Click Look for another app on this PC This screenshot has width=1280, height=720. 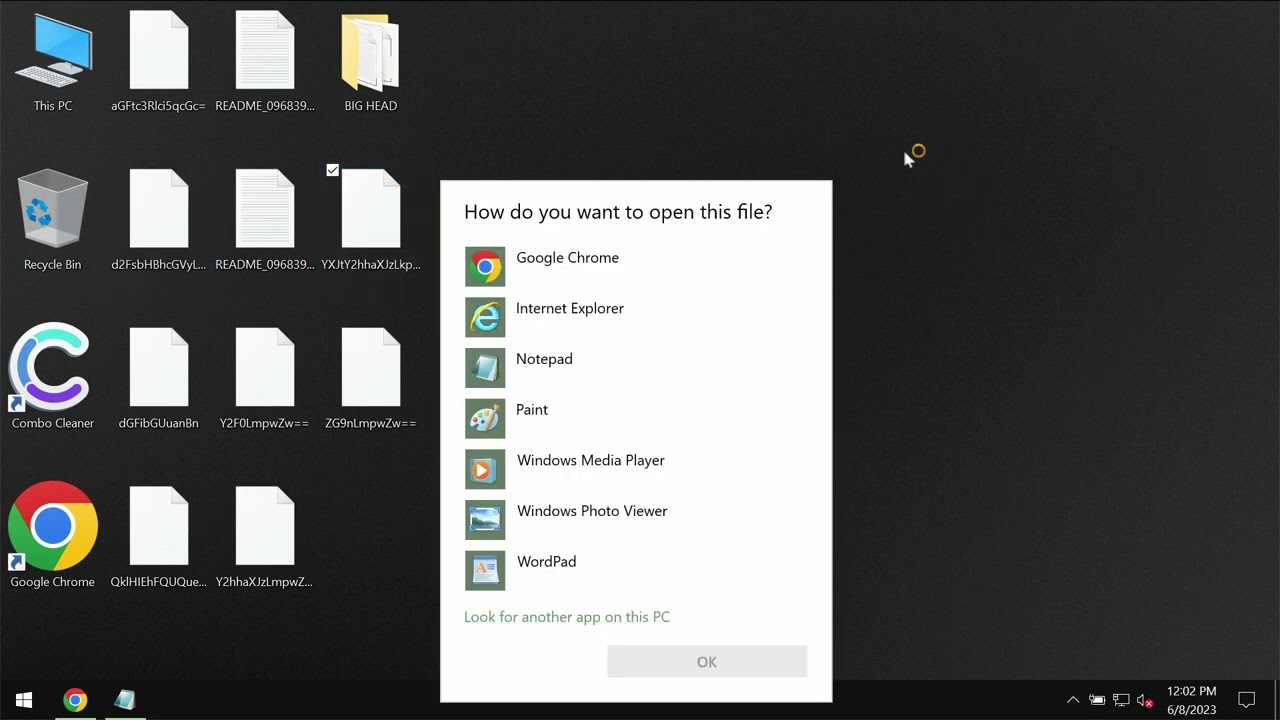pyautogui.click(x=567, y=617)
